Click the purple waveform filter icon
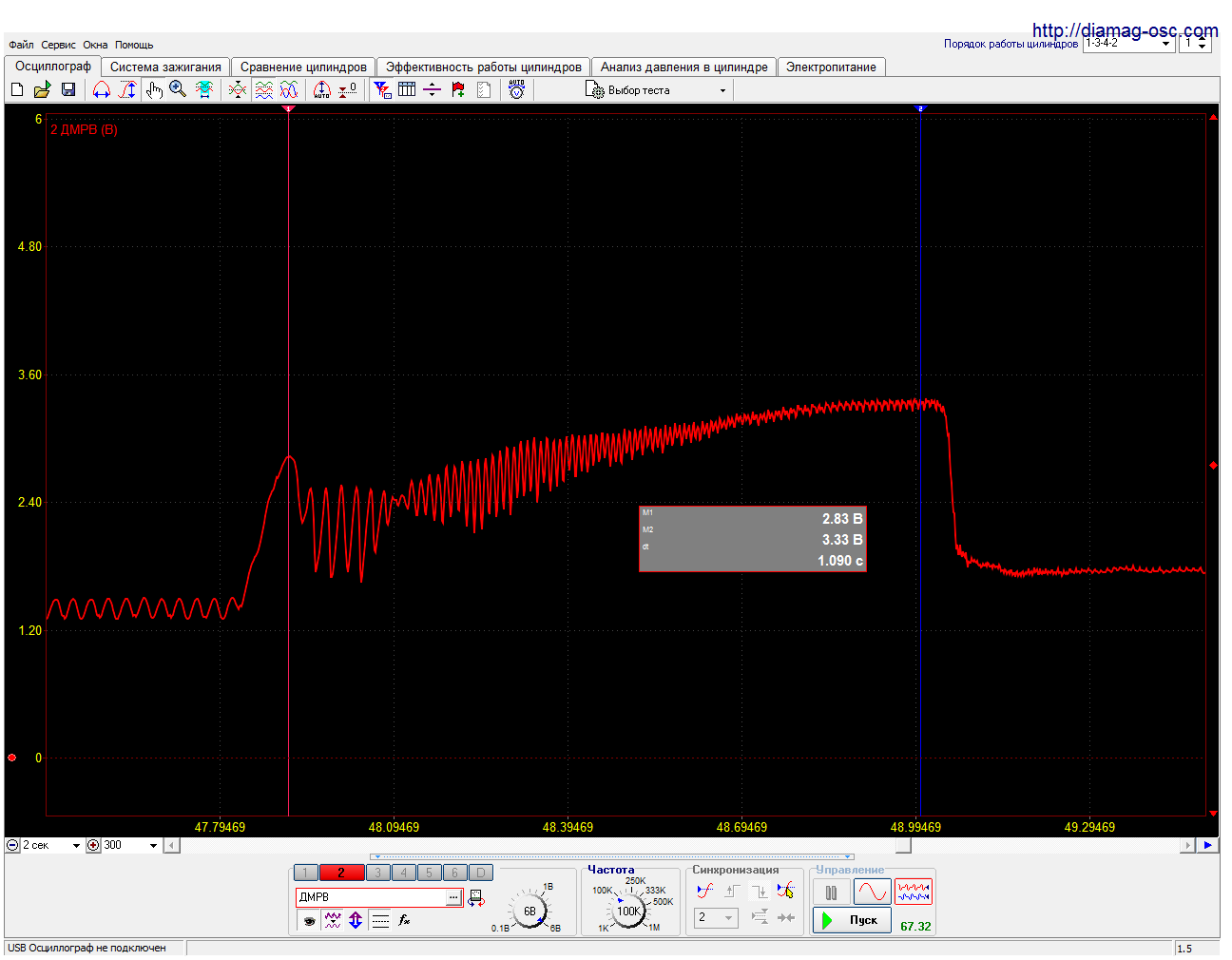 [x=333, y=920]
